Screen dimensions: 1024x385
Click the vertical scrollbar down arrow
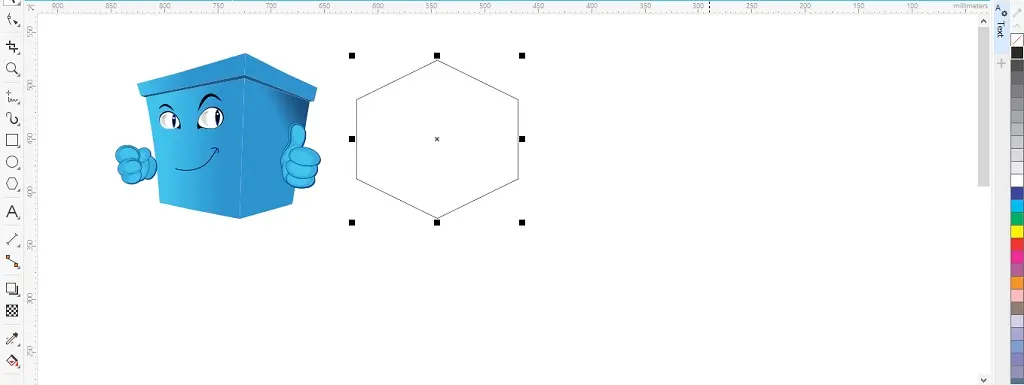tap(984, 379)
